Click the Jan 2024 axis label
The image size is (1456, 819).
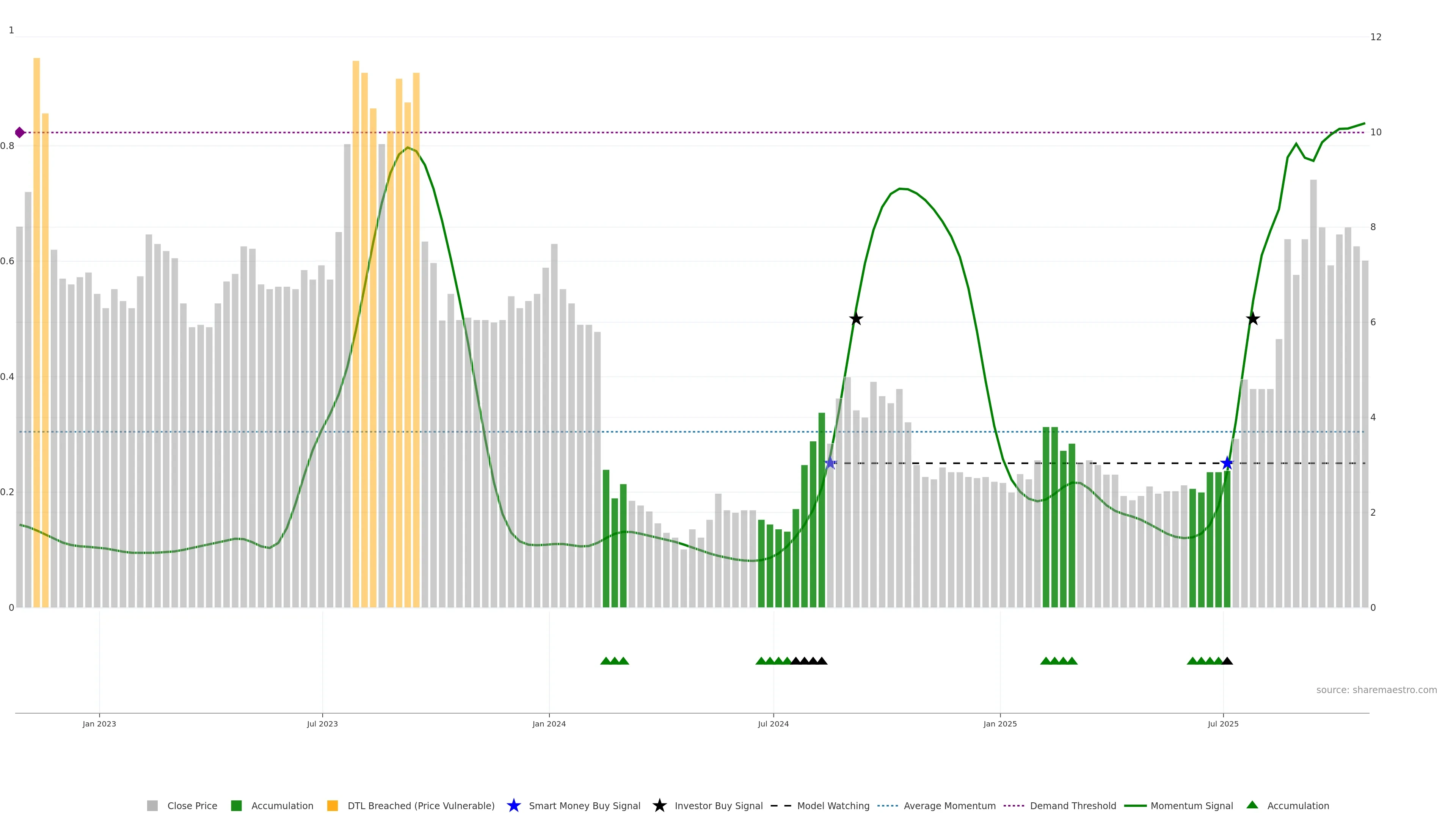[x=549, y=723]
